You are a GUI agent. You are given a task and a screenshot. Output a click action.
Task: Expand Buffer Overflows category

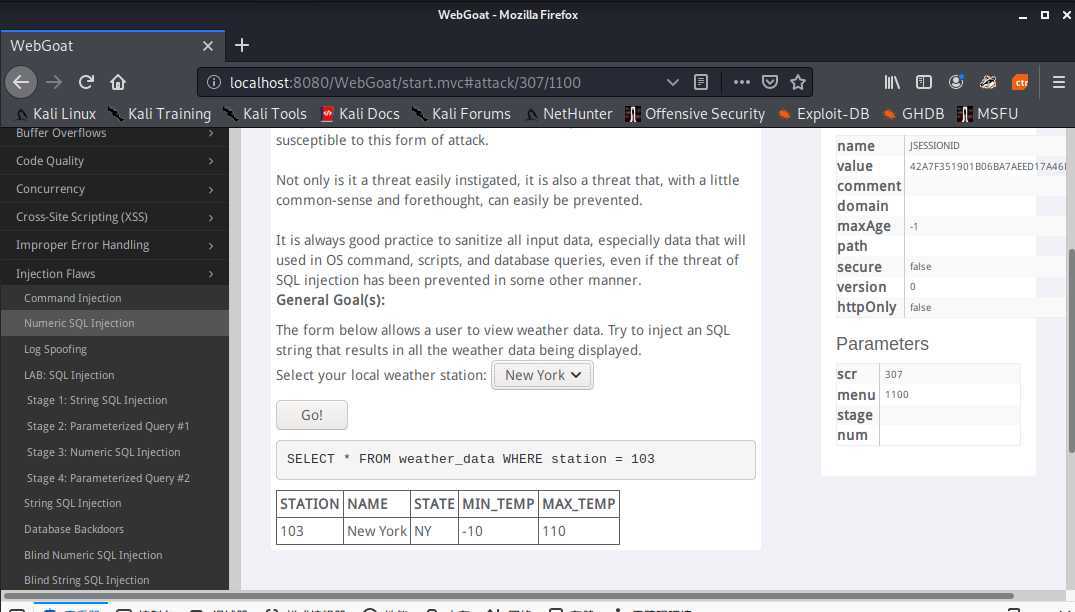coord(114,133)
